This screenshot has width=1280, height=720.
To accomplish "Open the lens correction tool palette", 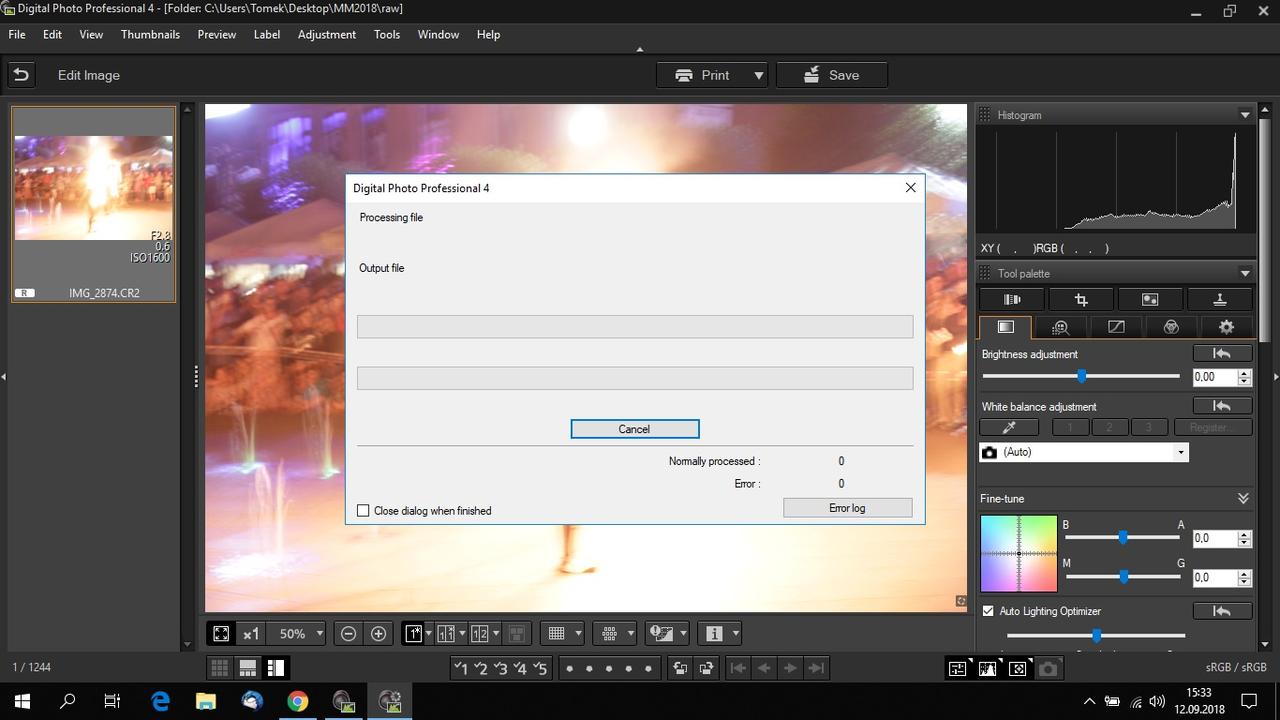I will pyautogui.click(x=1012, y=299).
